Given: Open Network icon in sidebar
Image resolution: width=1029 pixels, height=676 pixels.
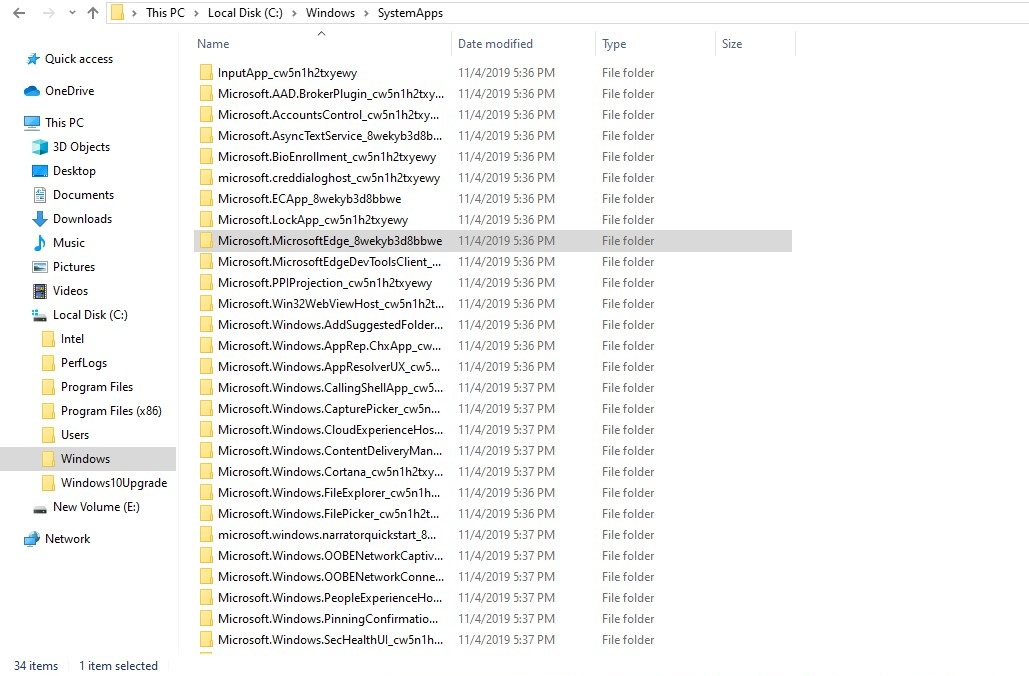Looking at the screenshot, I should pos(32,539).
